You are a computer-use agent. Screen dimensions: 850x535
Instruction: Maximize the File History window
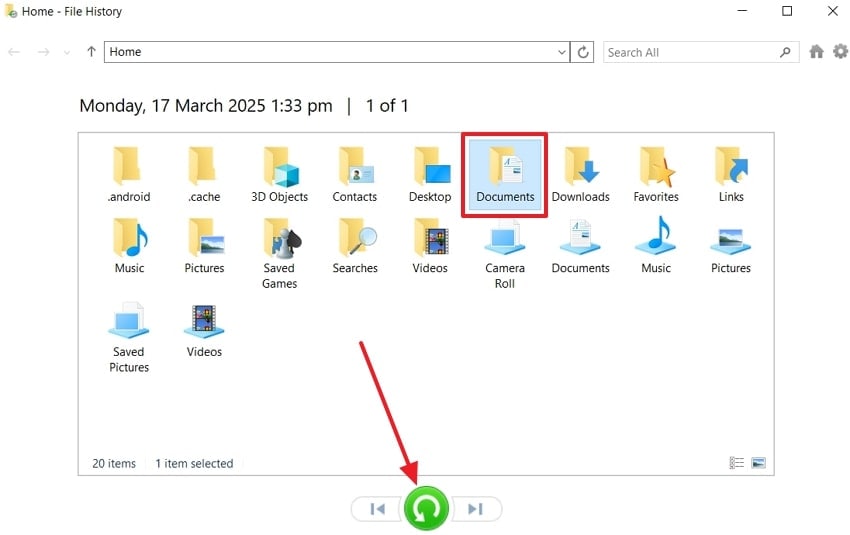click(x=787, y=11)
